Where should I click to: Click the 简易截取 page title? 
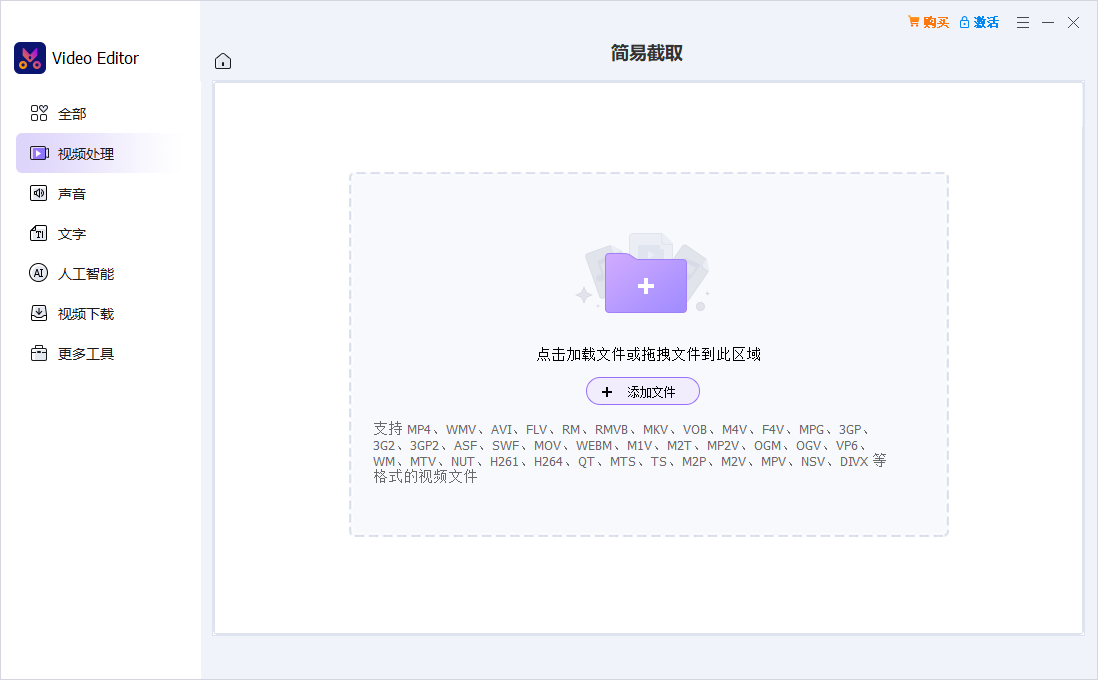click(x=646, y=53)
